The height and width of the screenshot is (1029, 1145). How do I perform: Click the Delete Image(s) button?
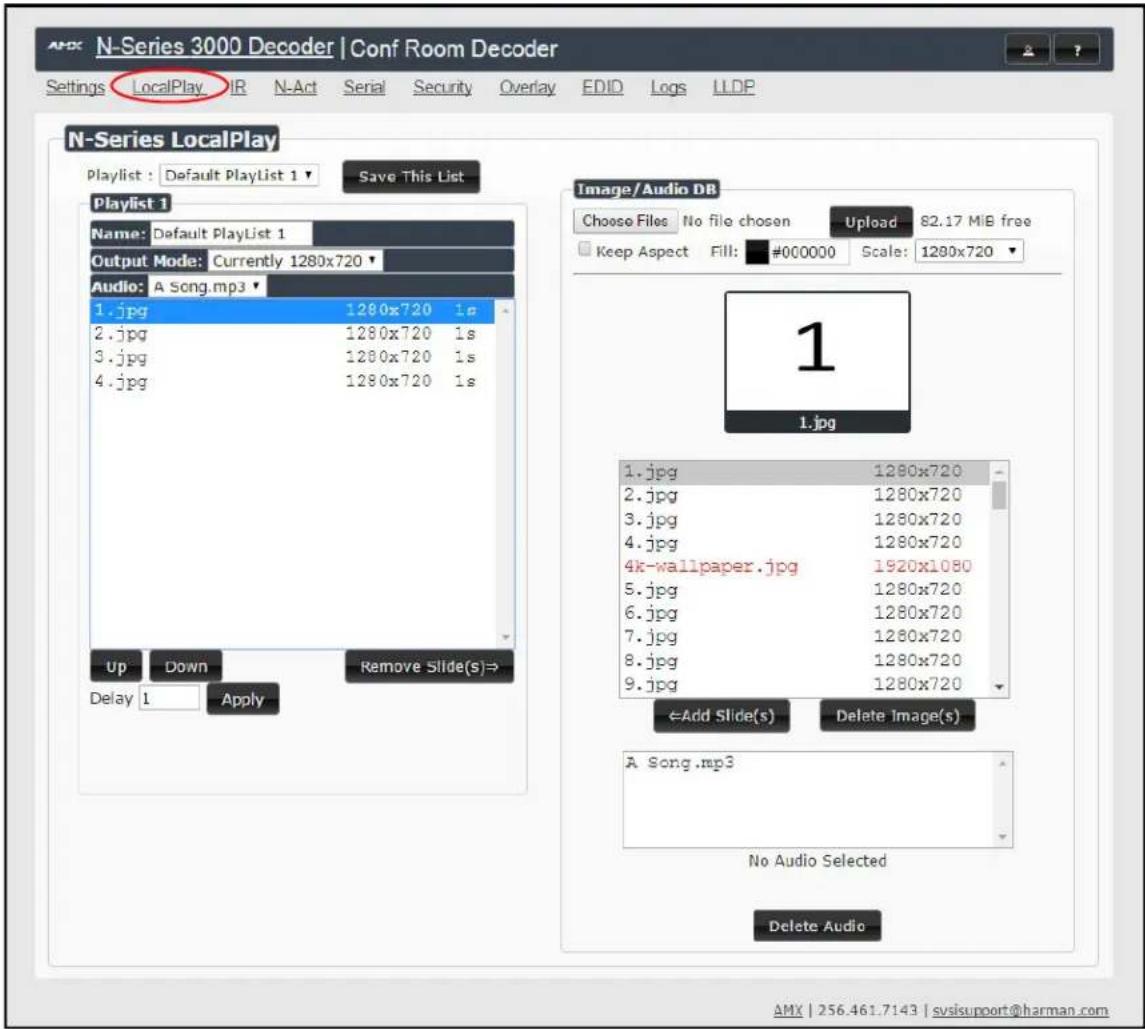click(x=897, y=716)
